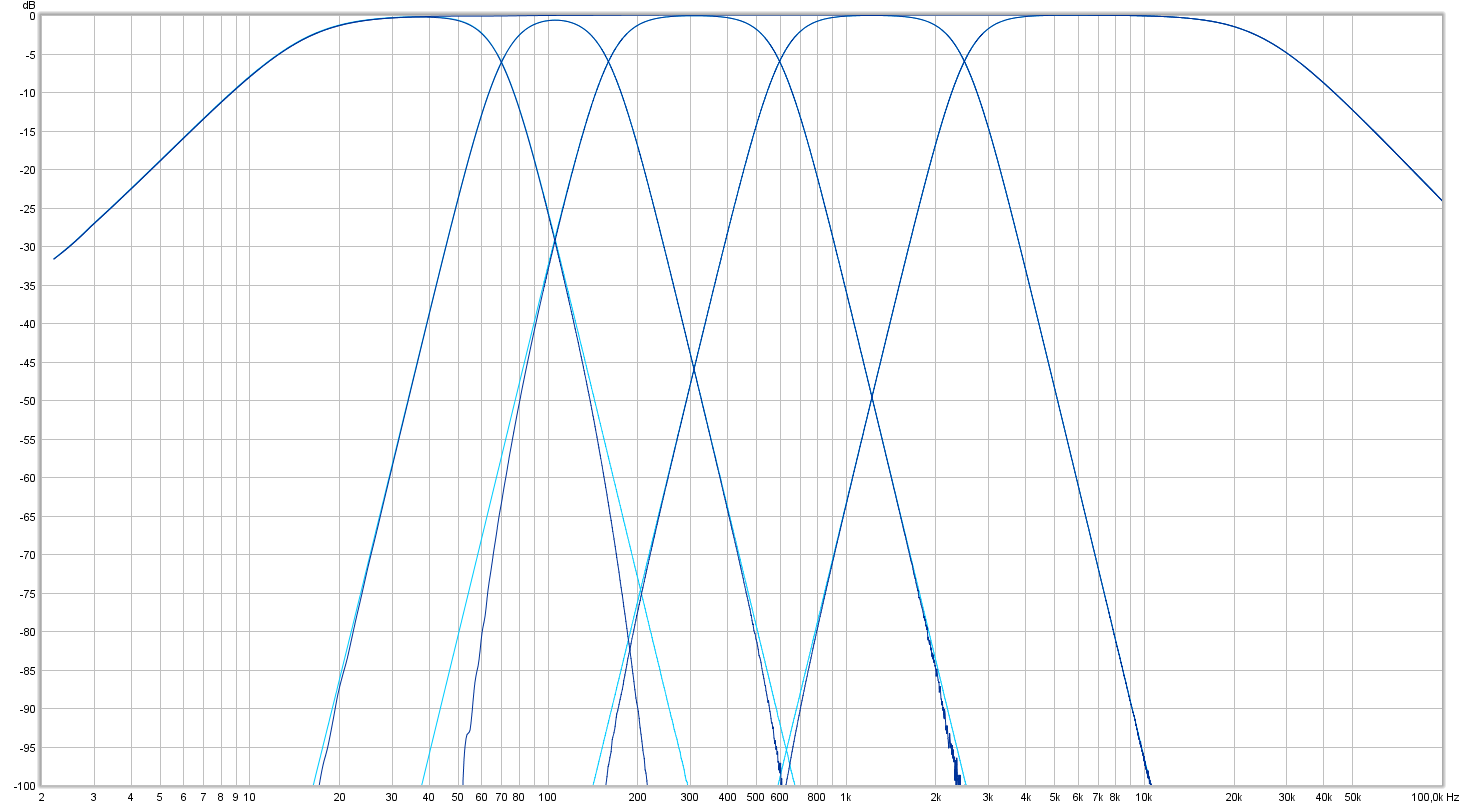Click the "10k" frequency axis value

tap(1144, 798)
